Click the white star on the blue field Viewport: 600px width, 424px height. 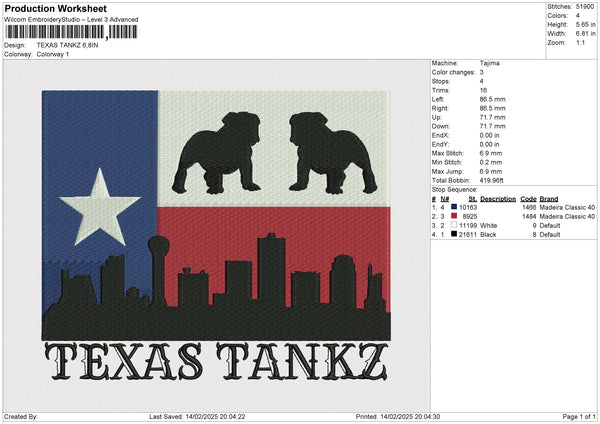(100, 208)
